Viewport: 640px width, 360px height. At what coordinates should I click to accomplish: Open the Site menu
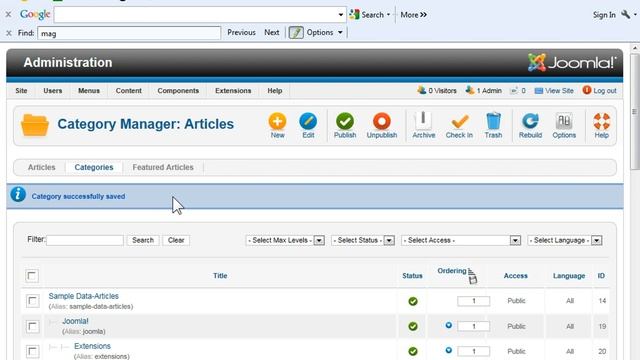pos(21,91)
